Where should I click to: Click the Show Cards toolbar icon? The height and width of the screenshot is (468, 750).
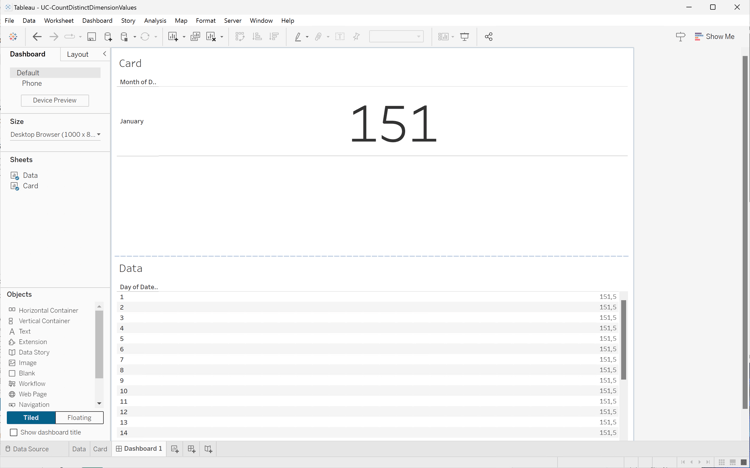[x=443, y=37]
